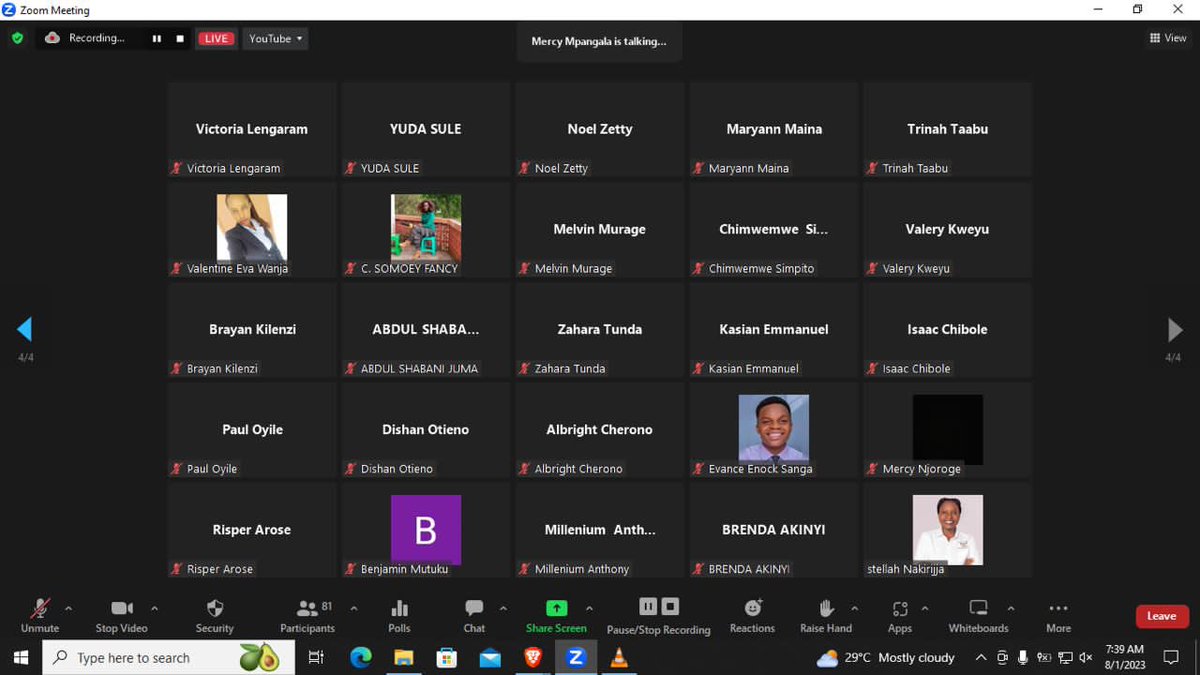Open the Participants panel
This screenshot has height=675, width=1200.
pos(308,615)
